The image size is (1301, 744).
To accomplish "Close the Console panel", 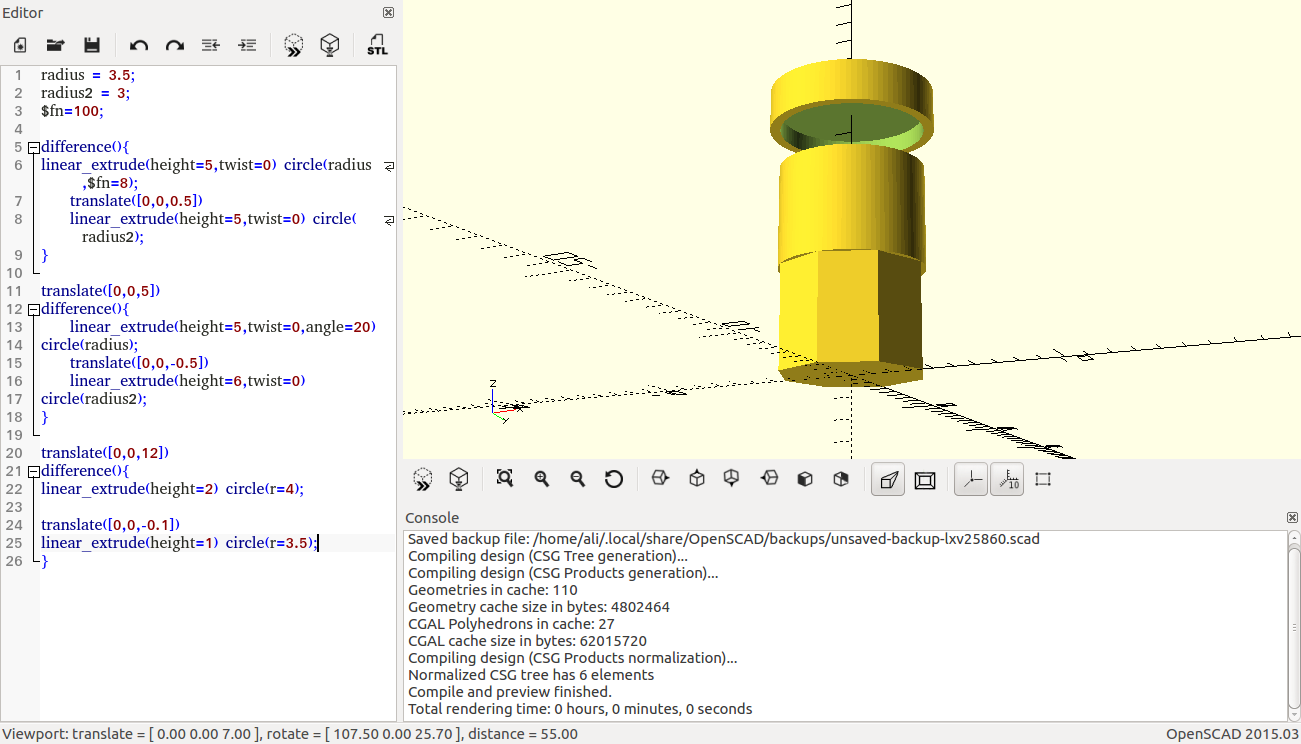I will pyautogui.click(x=1290, y=517).
